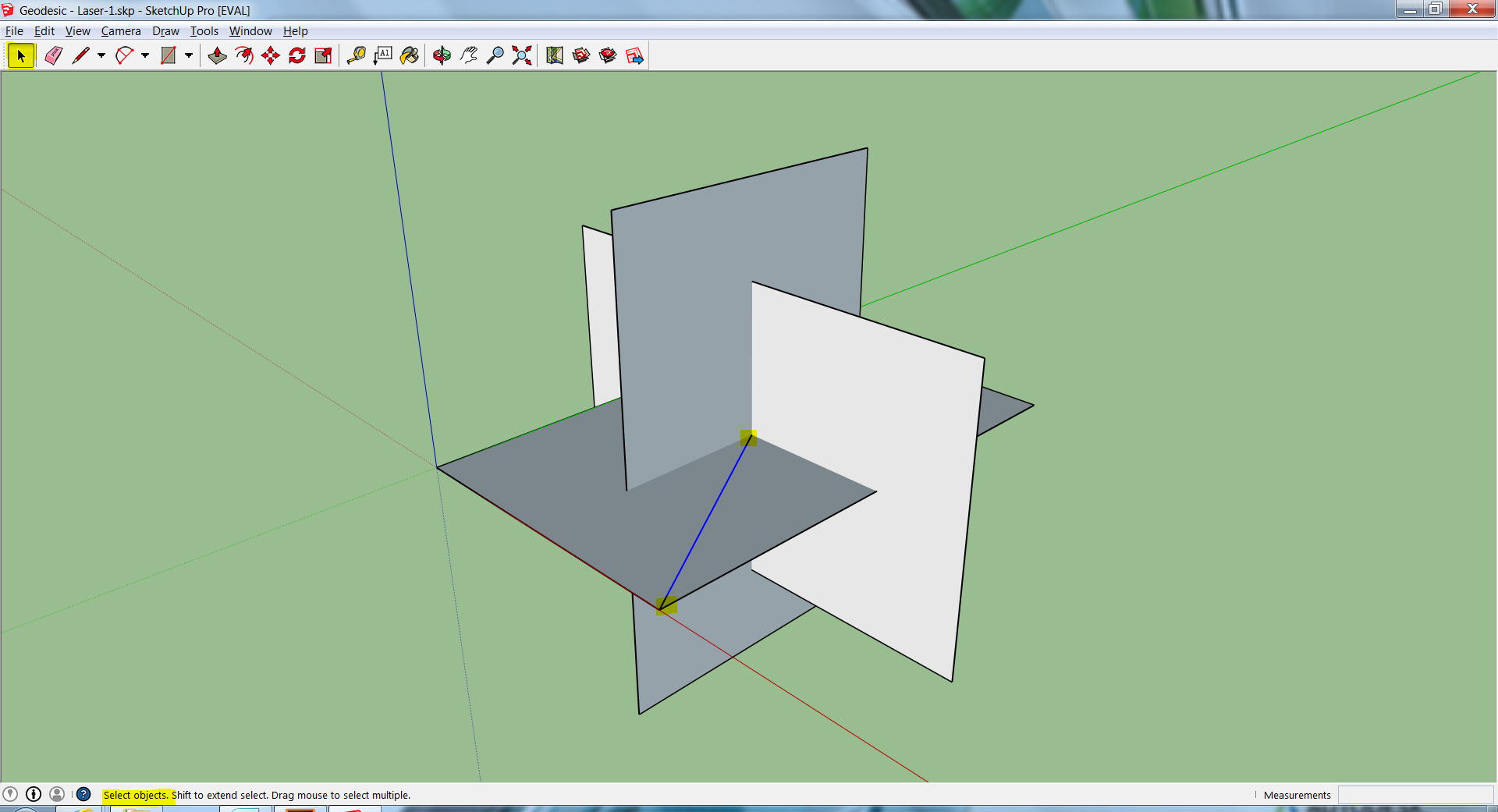Select the Text label tool

(383, 55)
